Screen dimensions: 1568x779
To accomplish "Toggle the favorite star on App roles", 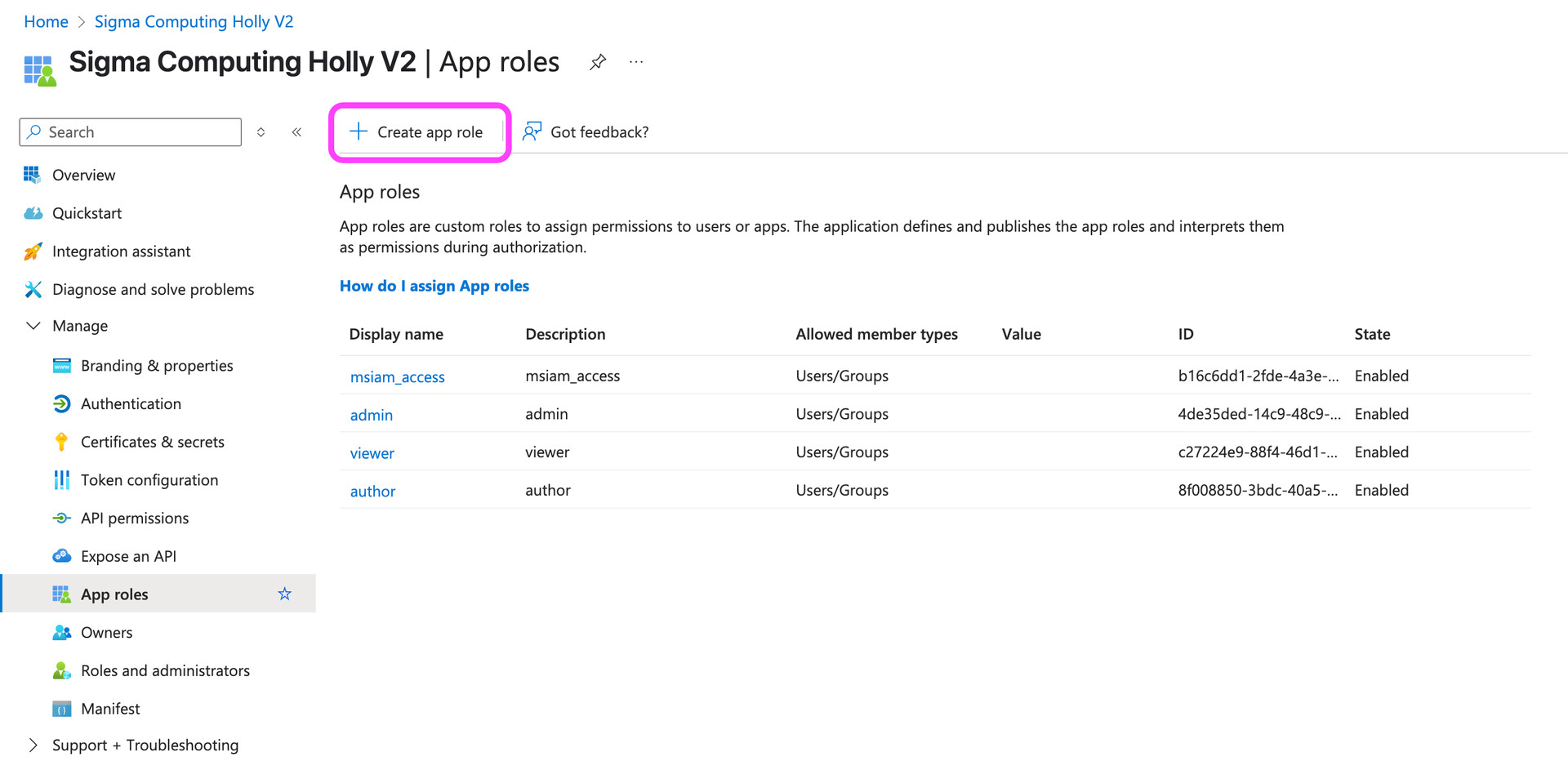I will (284, 594).
